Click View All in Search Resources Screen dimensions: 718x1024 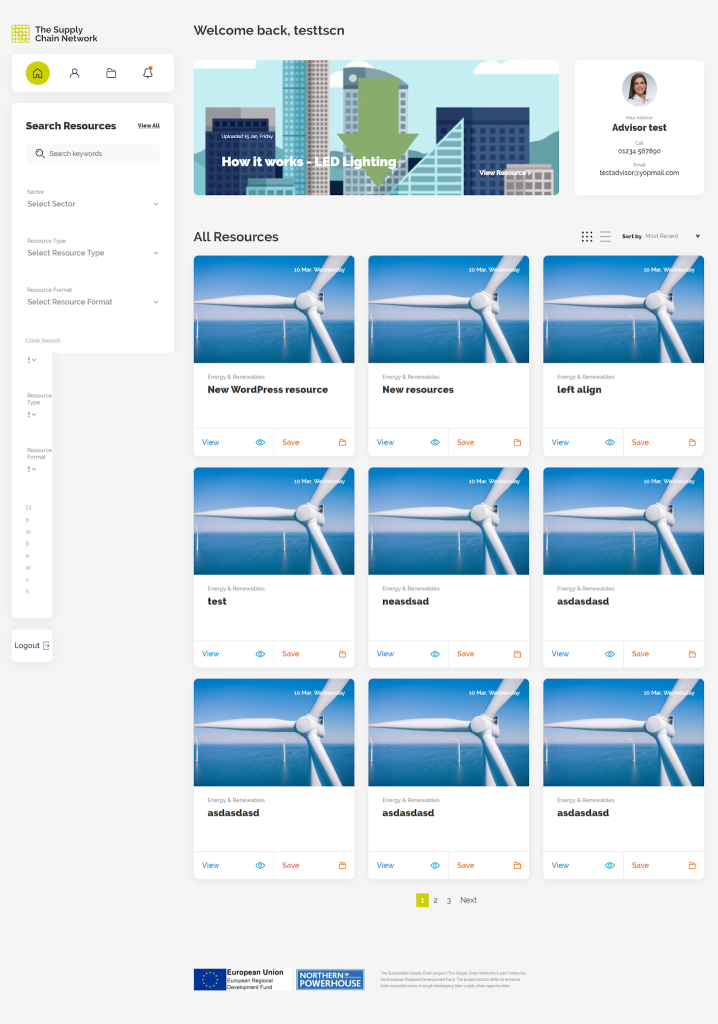148,125
